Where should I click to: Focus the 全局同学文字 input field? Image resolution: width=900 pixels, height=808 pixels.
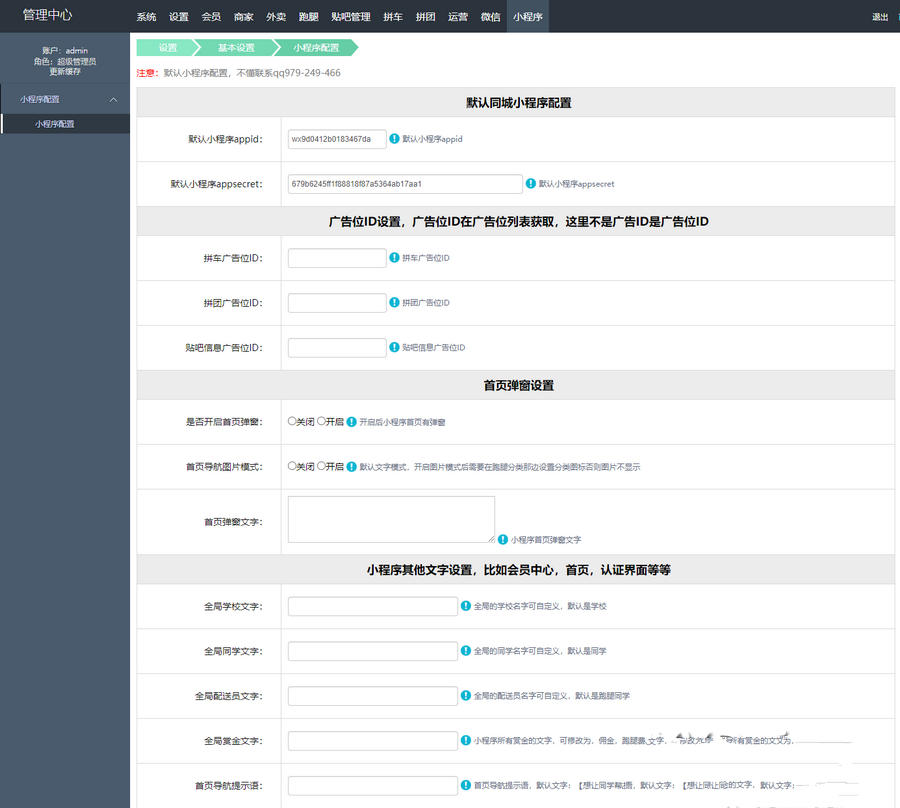373,651
